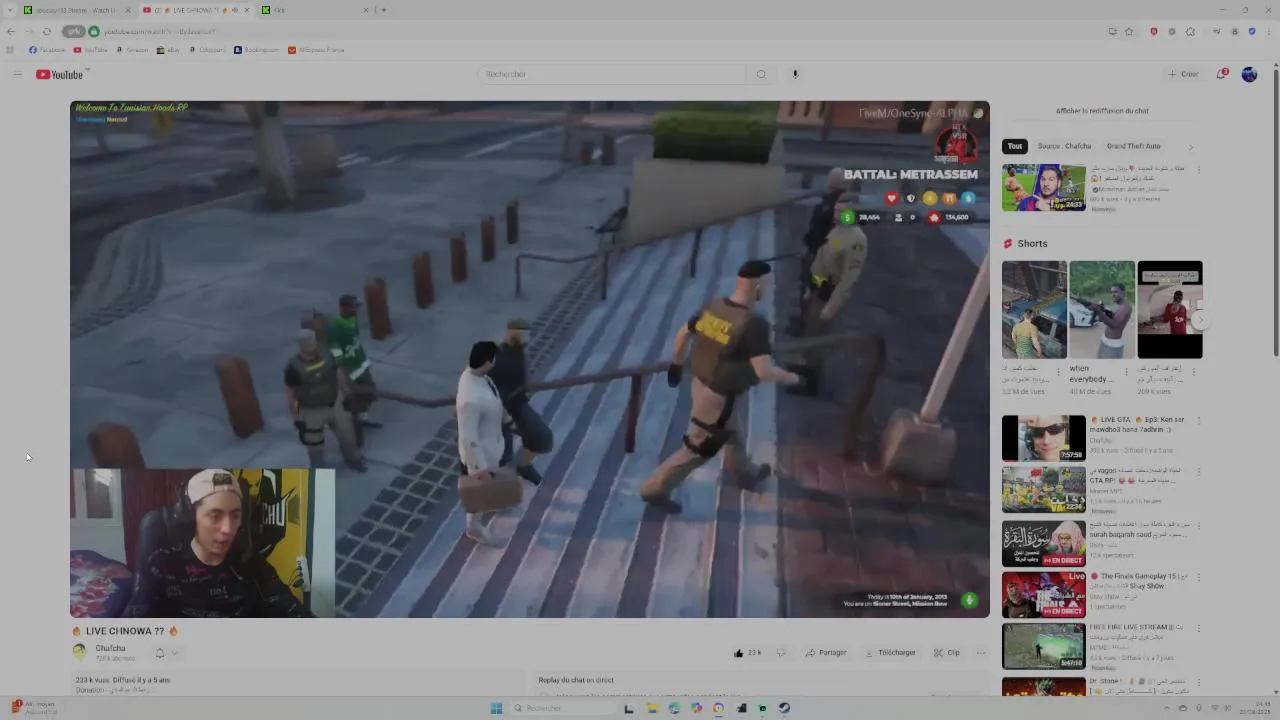Open first Shorts thumbnail
Image resolution: width=1280 pixels, height=720 pixels.
coord(1034,310)
